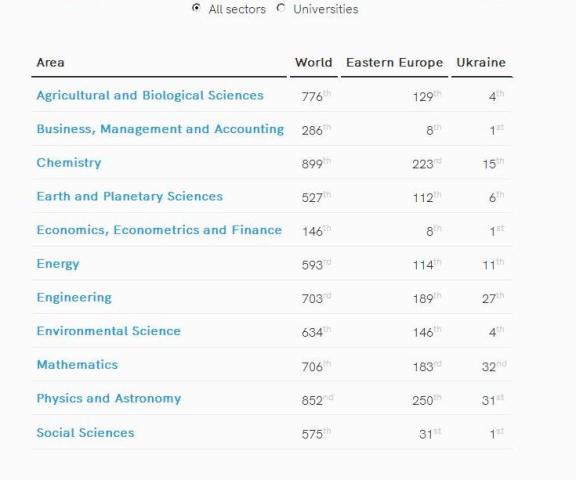Click the Ukraine column header
This screenshot has width=576, height=480.
pos(481,62)
